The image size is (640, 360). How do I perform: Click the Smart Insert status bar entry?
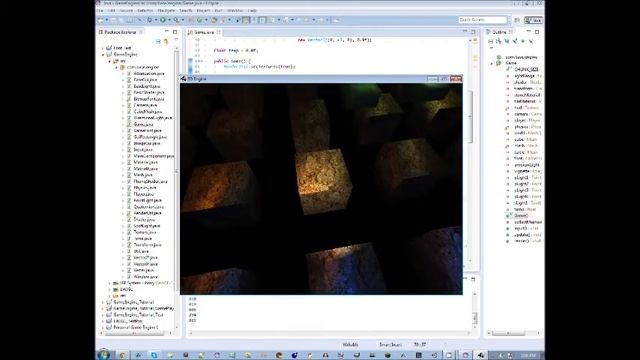pyautogui.click(x=390, y=345)
